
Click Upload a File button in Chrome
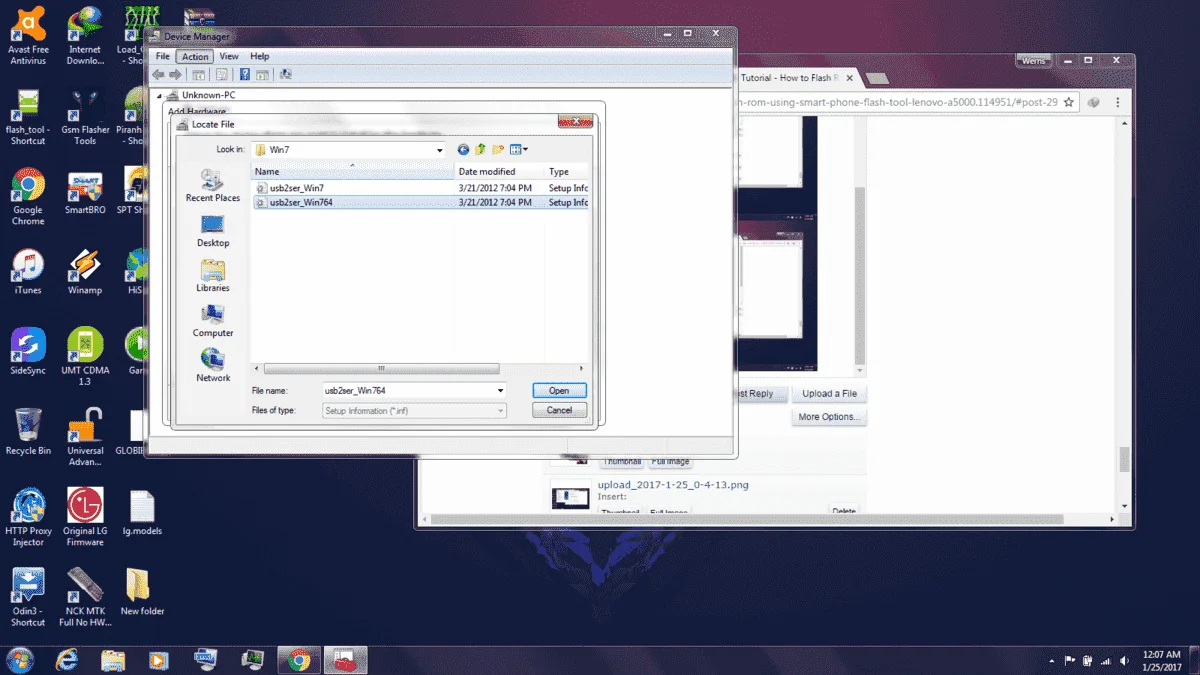830,394
